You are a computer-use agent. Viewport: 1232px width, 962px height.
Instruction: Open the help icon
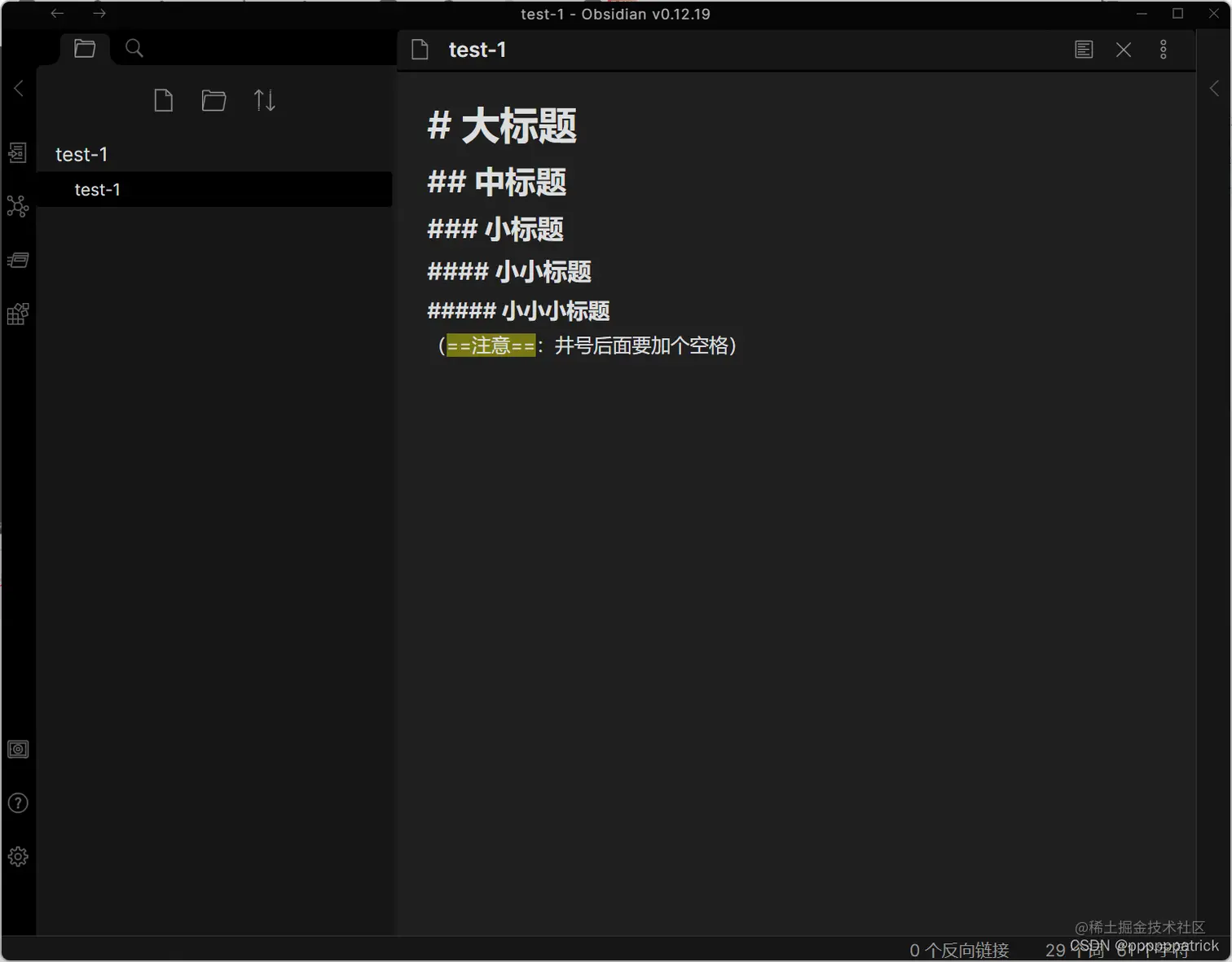point(18,803)
